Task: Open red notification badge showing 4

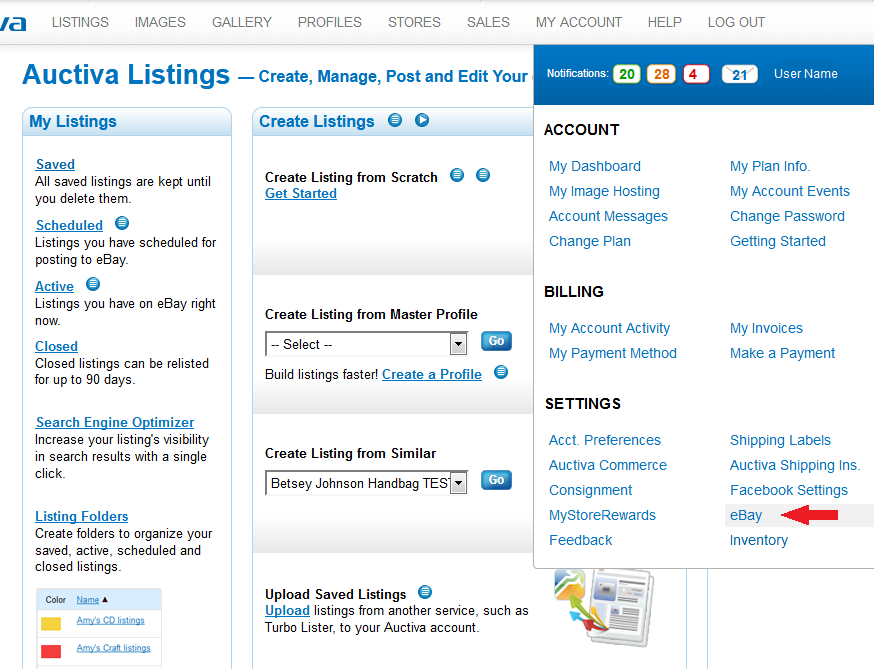Action: coord(696,74)
